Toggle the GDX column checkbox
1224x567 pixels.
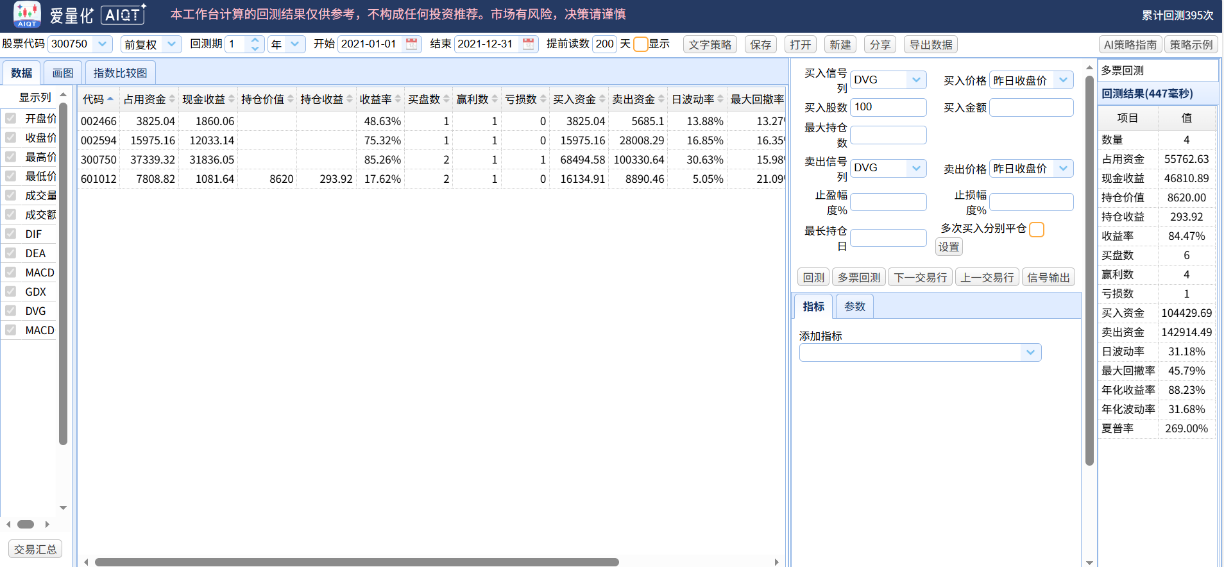(x=11, y=292)
